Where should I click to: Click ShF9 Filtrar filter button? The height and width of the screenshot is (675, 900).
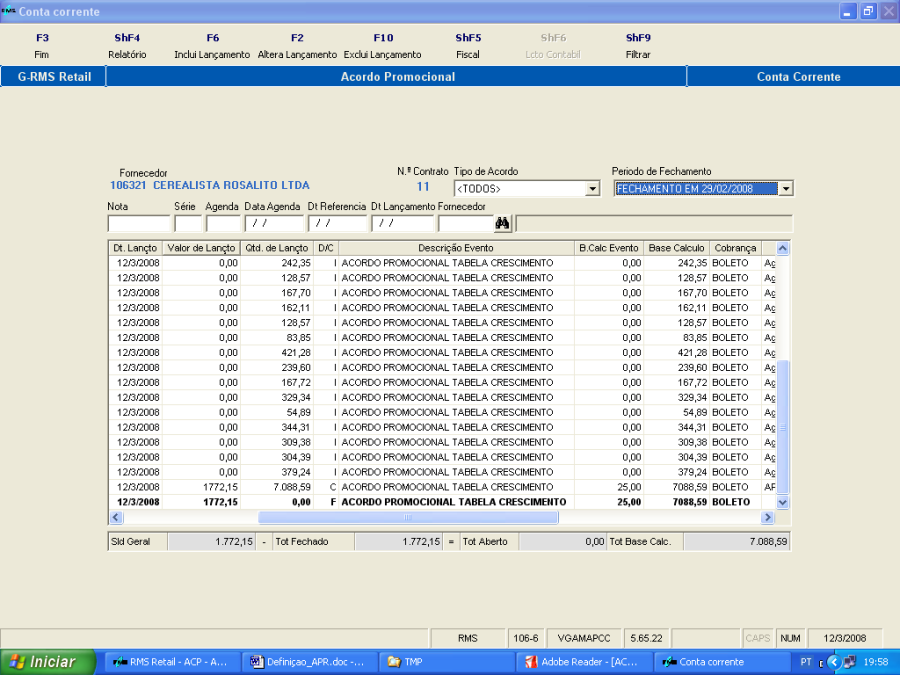pos(638,46)
